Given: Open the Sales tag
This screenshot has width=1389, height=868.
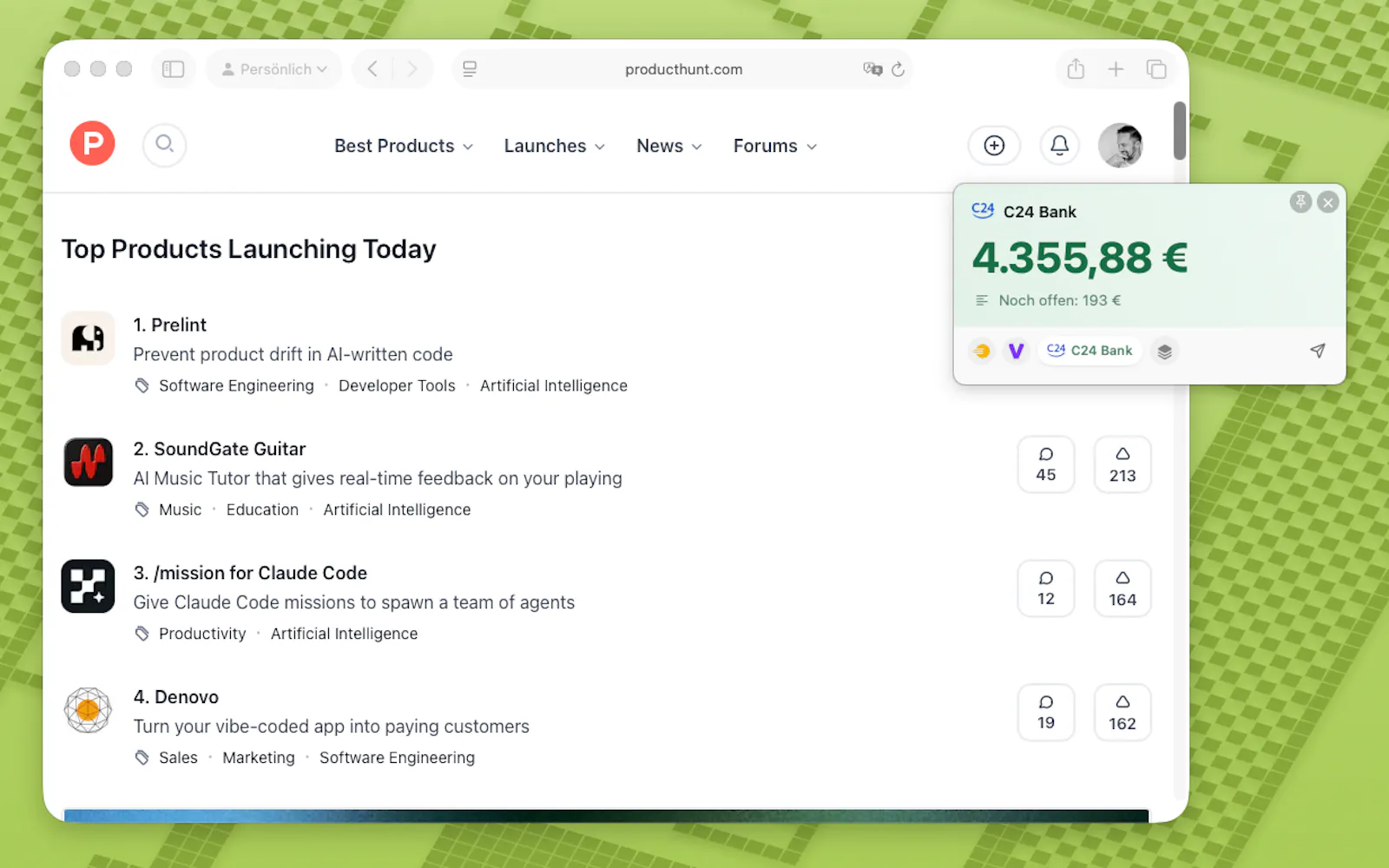Looking at the screenshot, I should coord(178,758).
